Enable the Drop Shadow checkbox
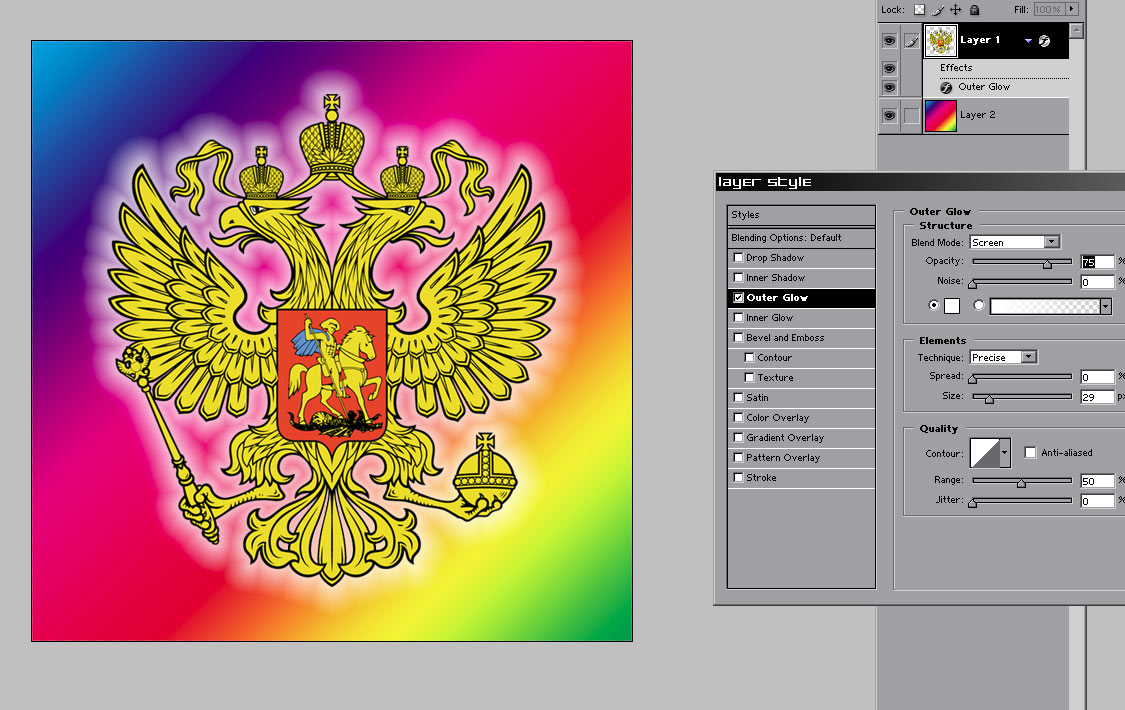The width and height of the screenshot is (1125, 710). 738,257
